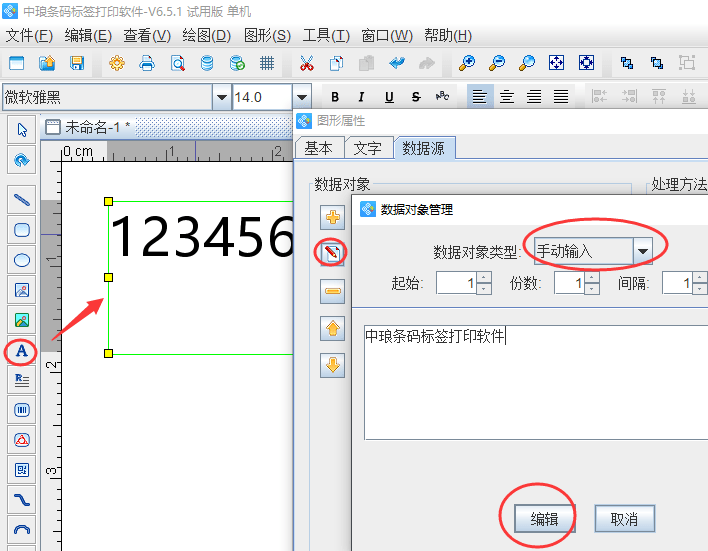Select the draw line tool

[21, 199]
